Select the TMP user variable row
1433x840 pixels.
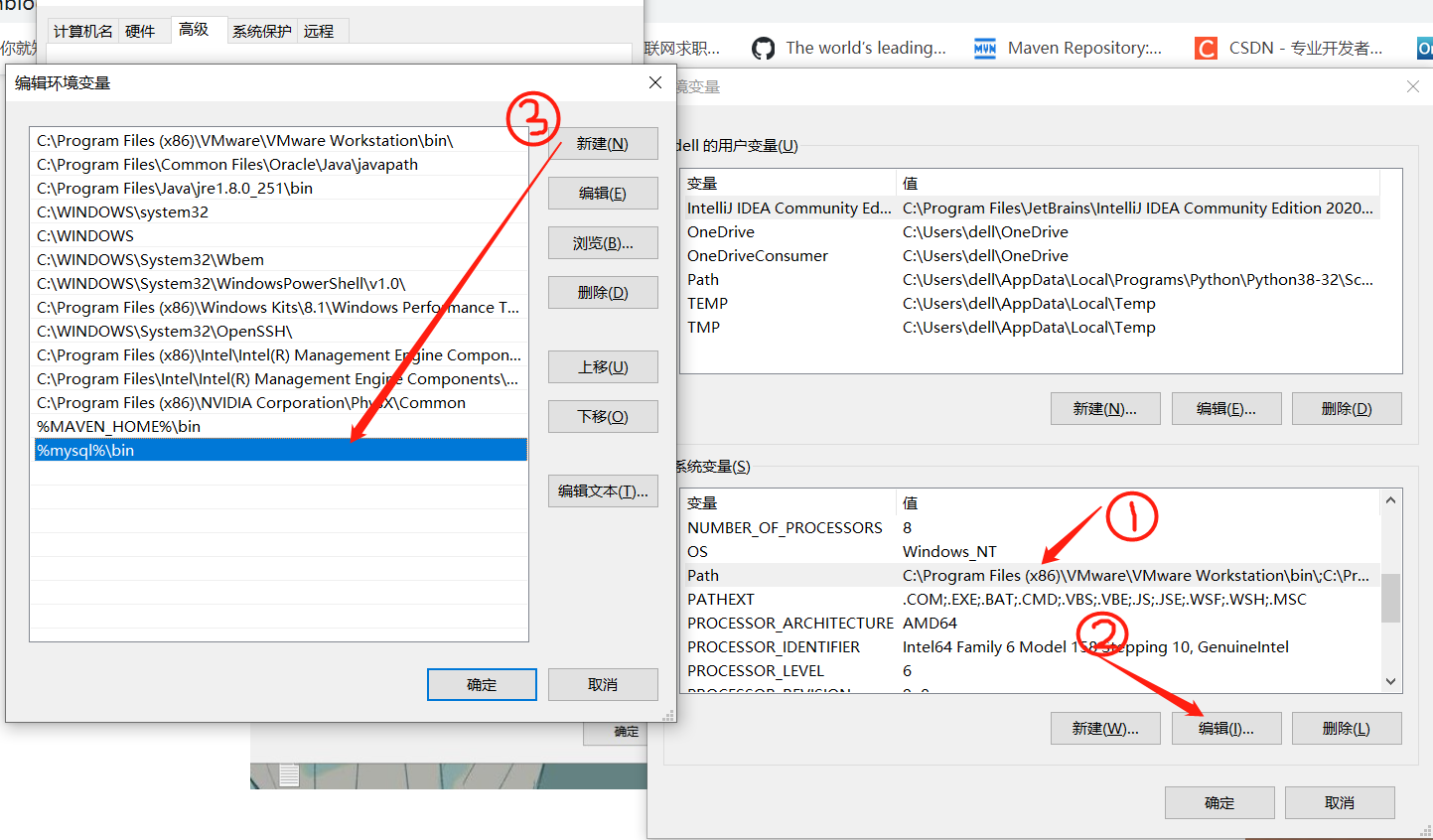tap(1031, 328)
